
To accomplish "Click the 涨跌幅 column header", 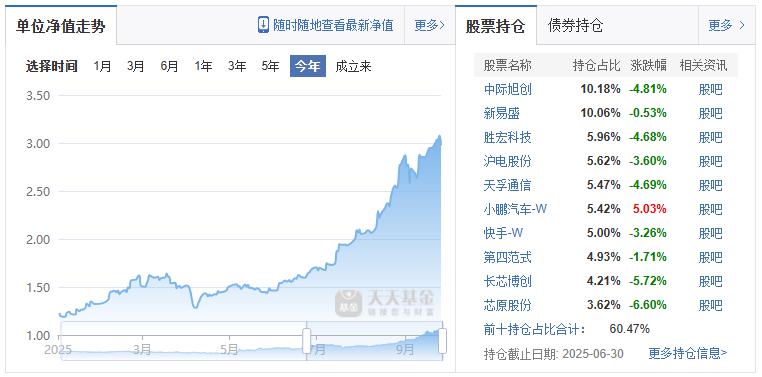I will [649, 65].
